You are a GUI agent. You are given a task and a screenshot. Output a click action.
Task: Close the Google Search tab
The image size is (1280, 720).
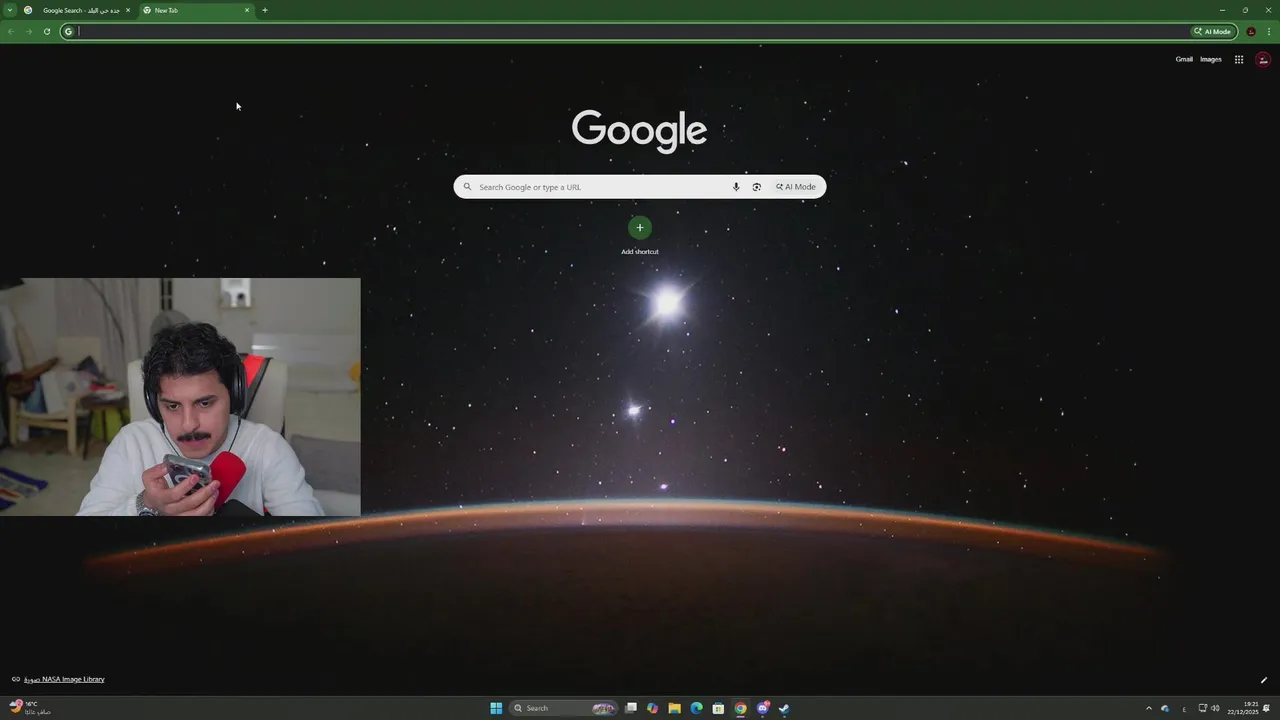pyautogui.click(x=128, y=10)
